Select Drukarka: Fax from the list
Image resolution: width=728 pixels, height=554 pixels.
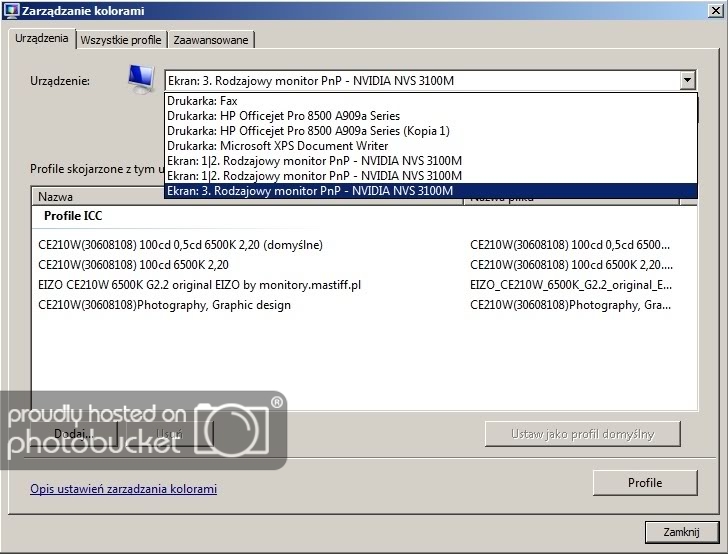click(x=430, y=101)
